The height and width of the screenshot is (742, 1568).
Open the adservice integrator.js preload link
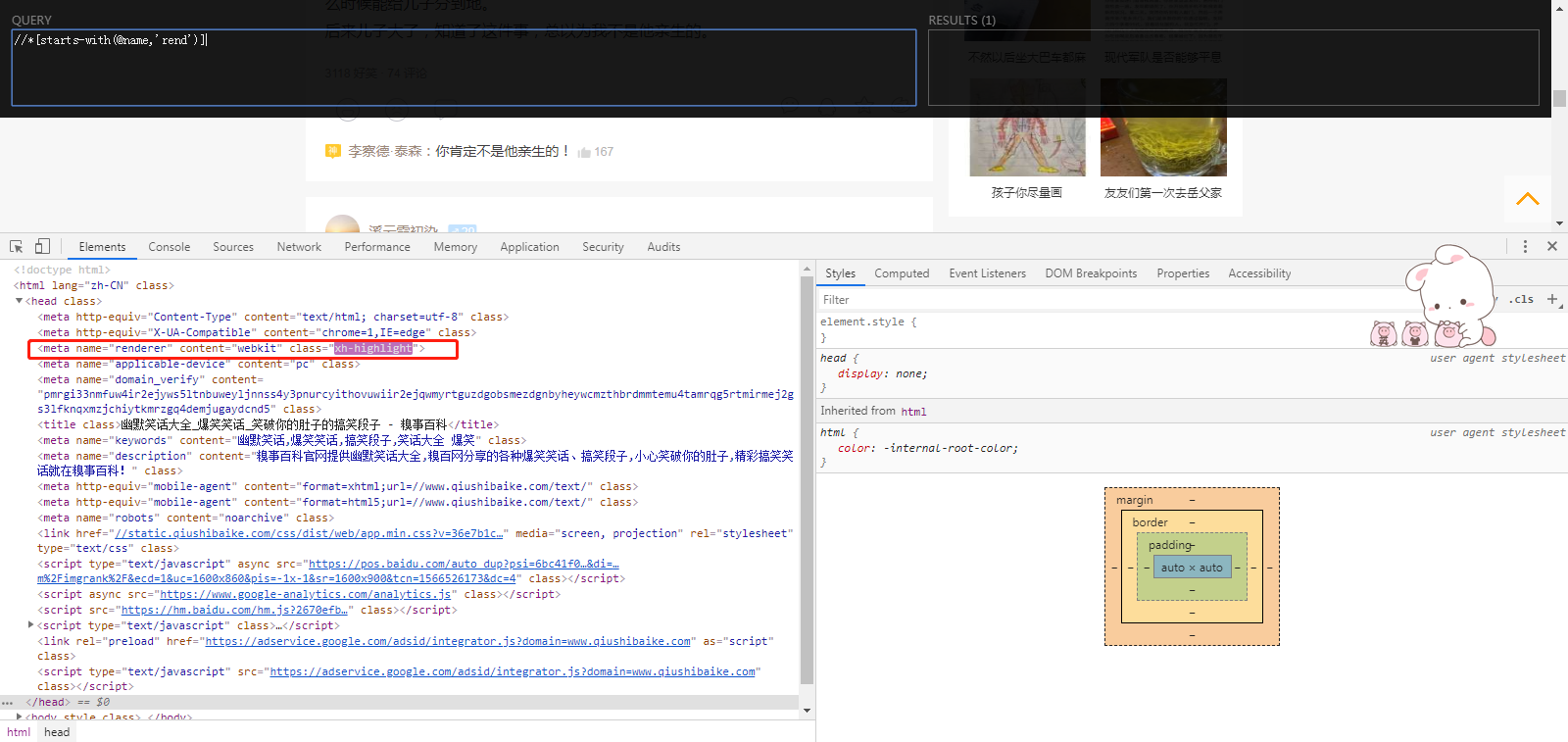tap(448, 641)
